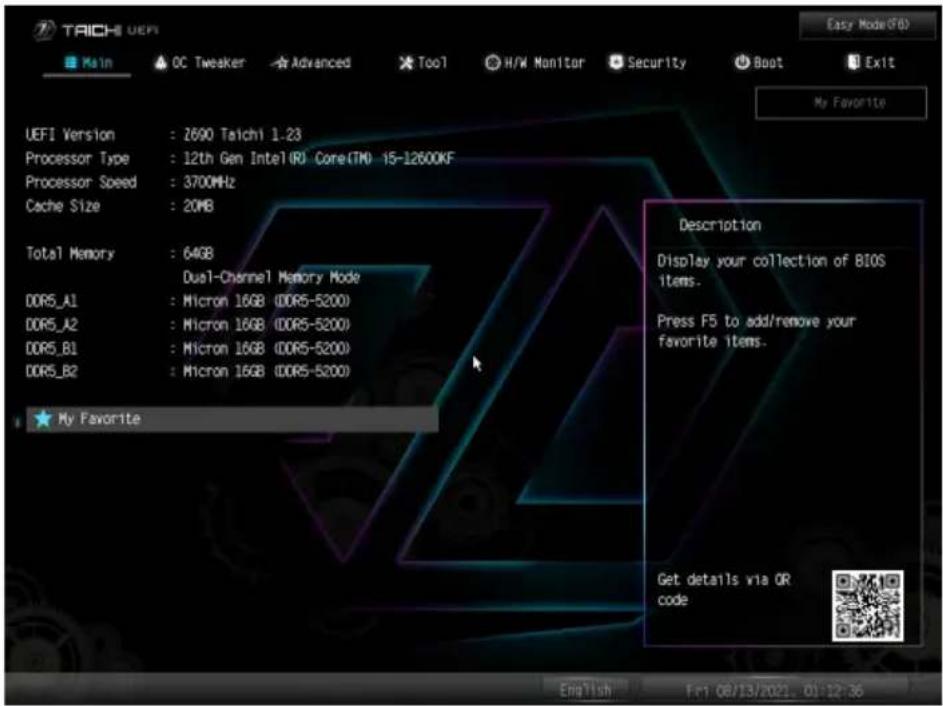
Task: Click the 'Get details via QR code' text
Action: tap(723, 589)
